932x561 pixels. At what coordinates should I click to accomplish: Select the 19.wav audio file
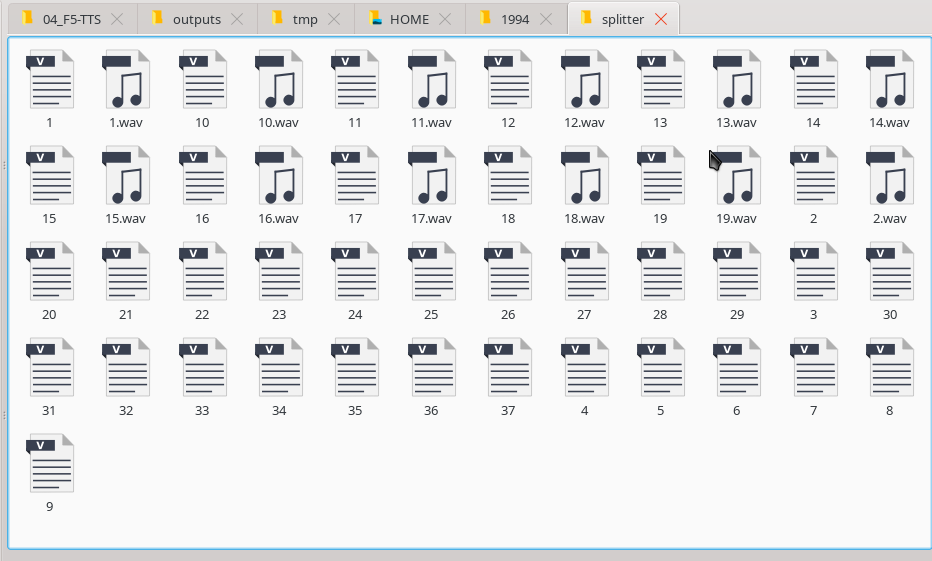pyautogui.click(x=737, y=176)
